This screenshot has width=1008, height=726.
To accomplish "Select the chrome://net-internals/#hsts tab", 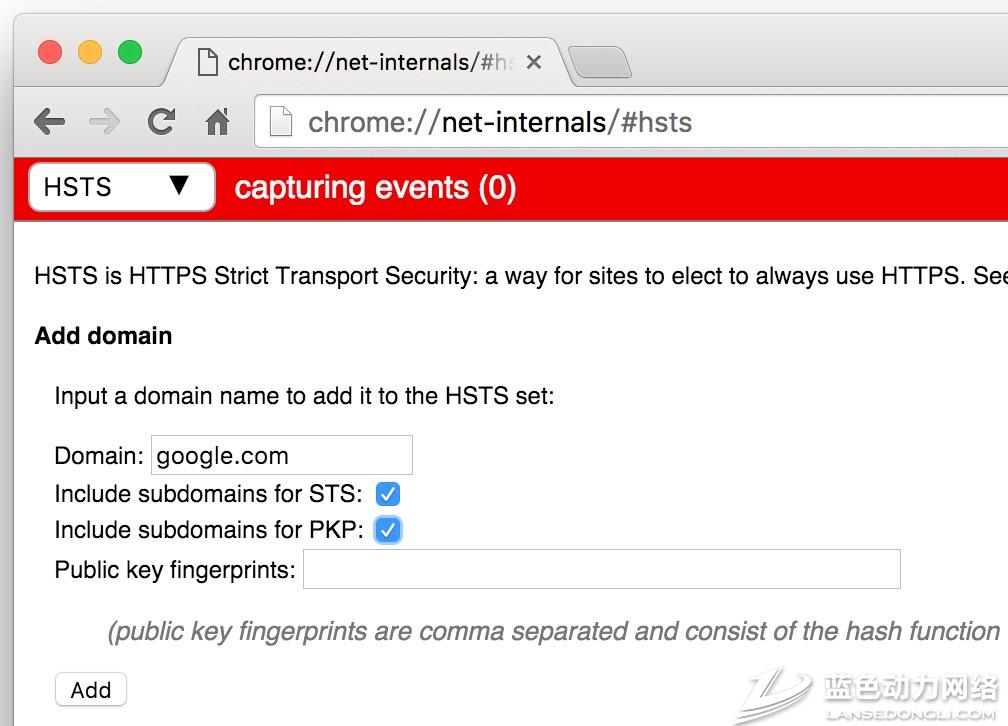I will click(x=360, y=62).
